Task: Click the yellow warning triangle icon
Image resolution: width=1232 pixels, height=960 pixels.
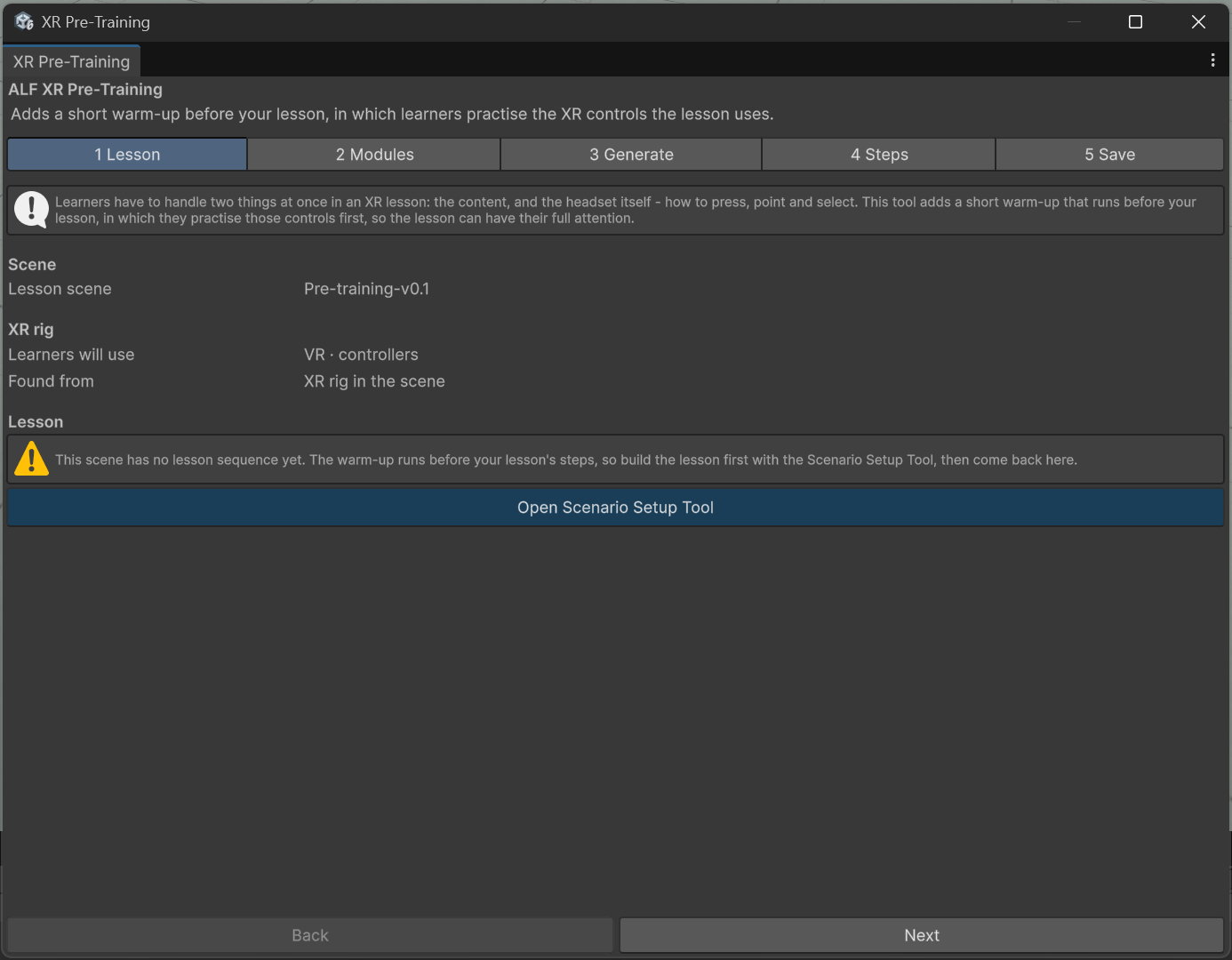Action: pos(31,459)
